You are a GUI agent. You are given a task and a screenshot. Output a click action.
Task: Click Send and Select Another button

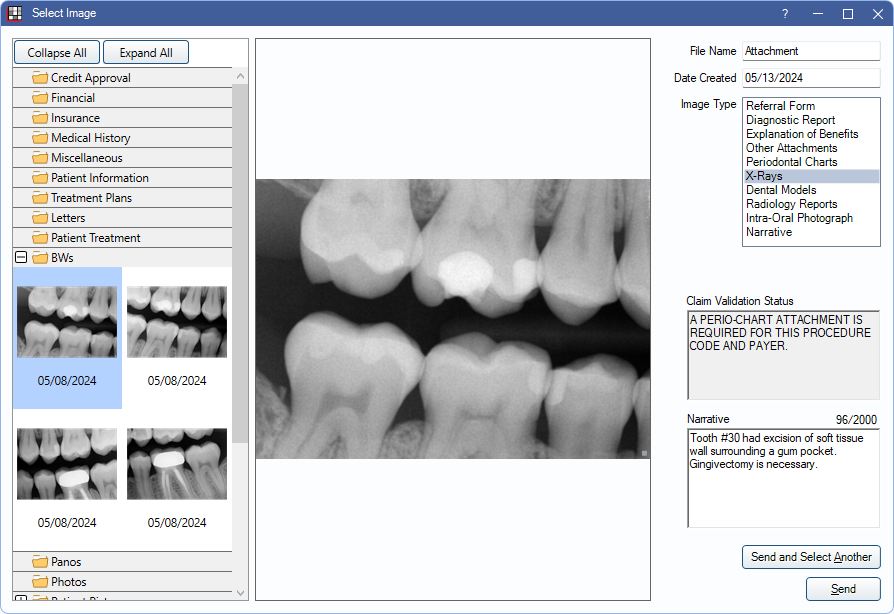[810, 557]
